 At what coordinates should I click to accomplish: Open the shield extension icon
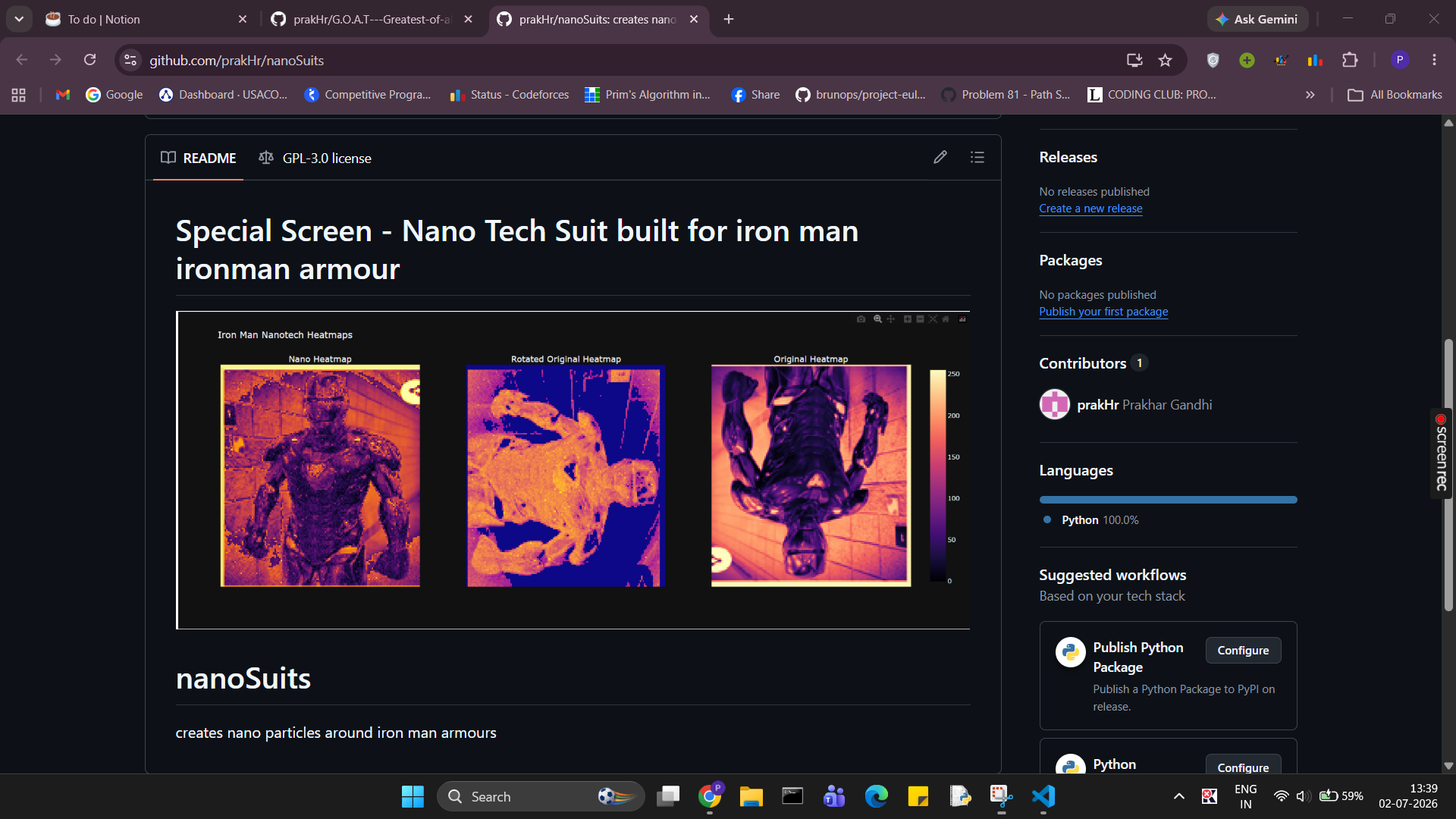[x=1213, y=60]
